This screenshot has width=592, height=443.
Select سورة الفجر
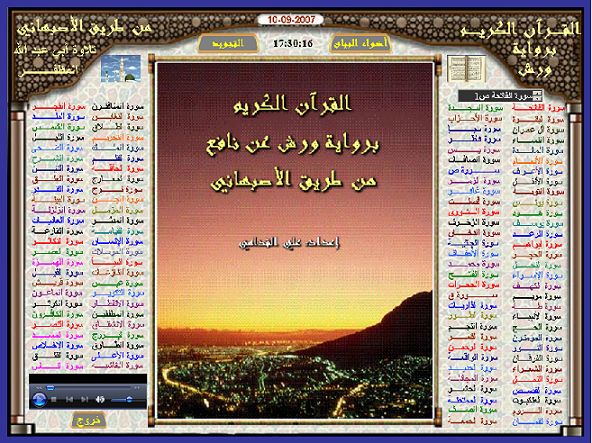coord(58,107)
